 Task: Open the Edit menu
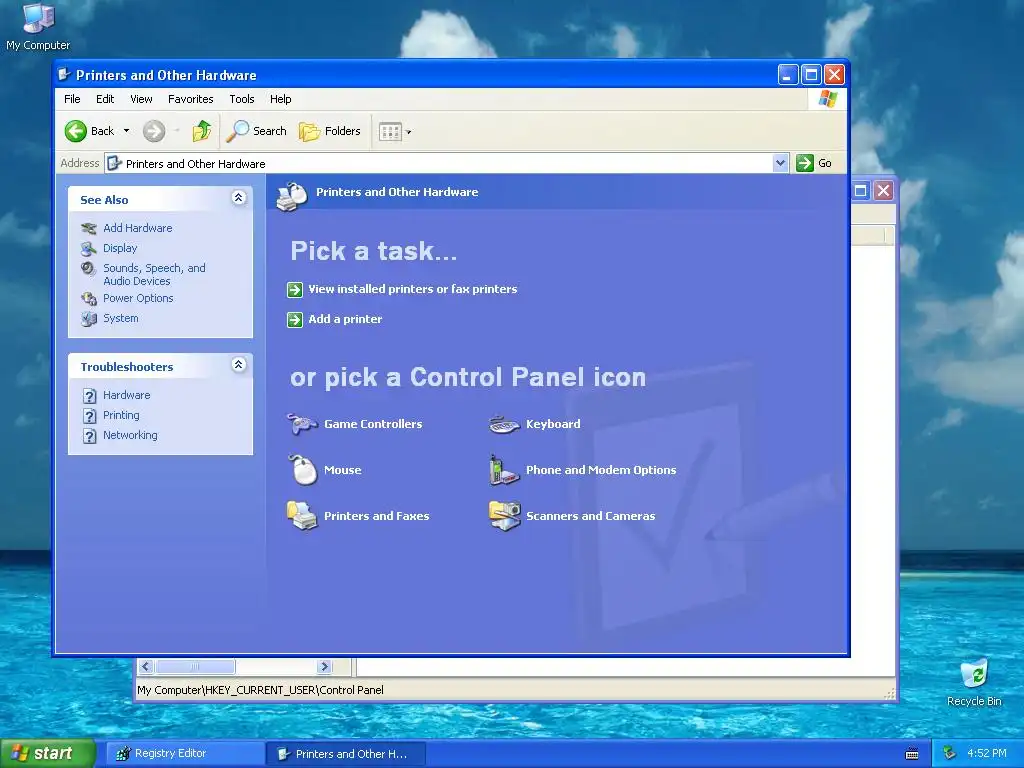tap(105, 99)
